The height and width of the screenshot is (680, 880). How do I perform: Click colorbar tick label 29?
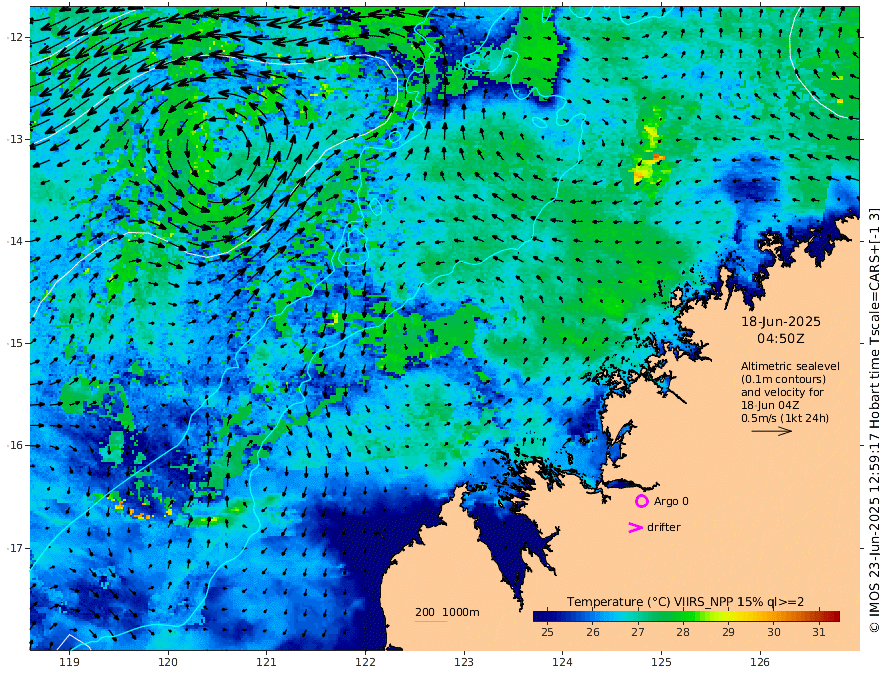tap(728, 632)
